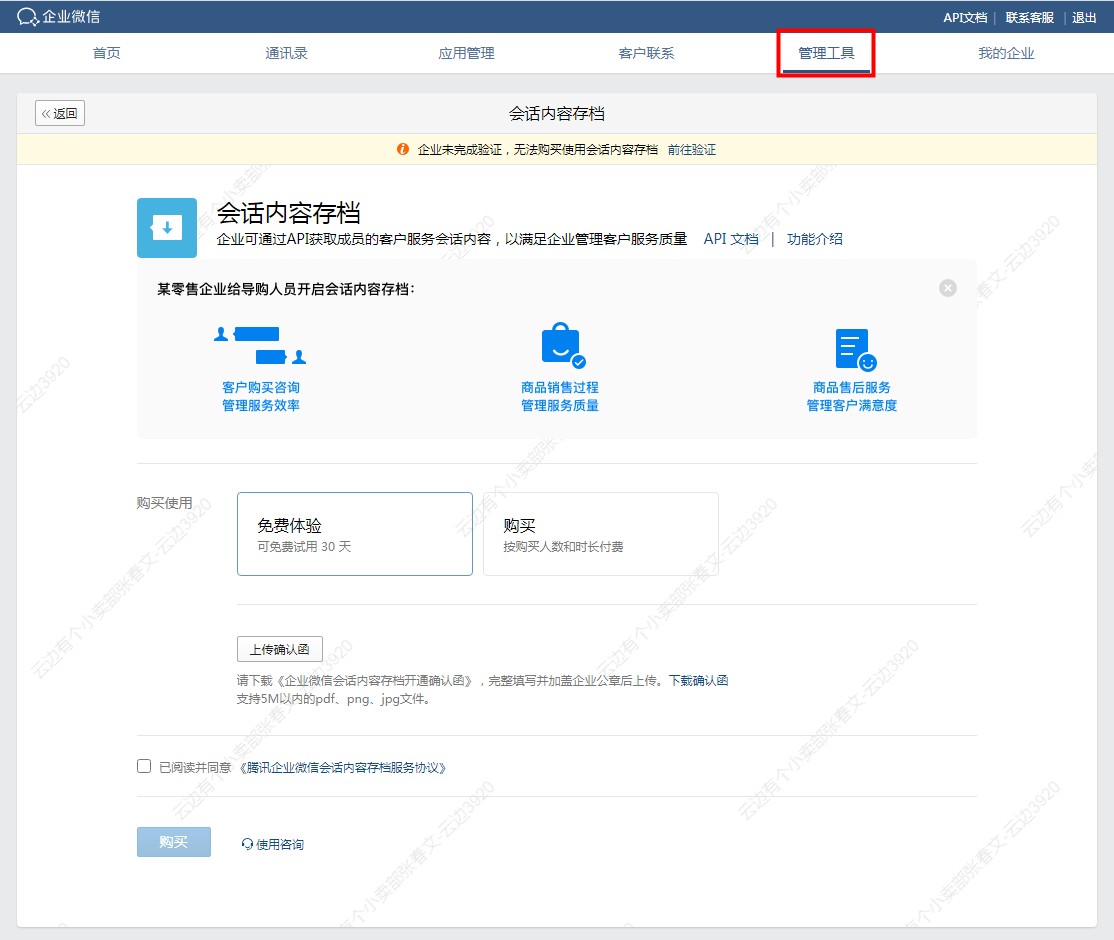Click the 企业微信 logo icon
The height and width of the screenshot is (940, 1114).
28,17
